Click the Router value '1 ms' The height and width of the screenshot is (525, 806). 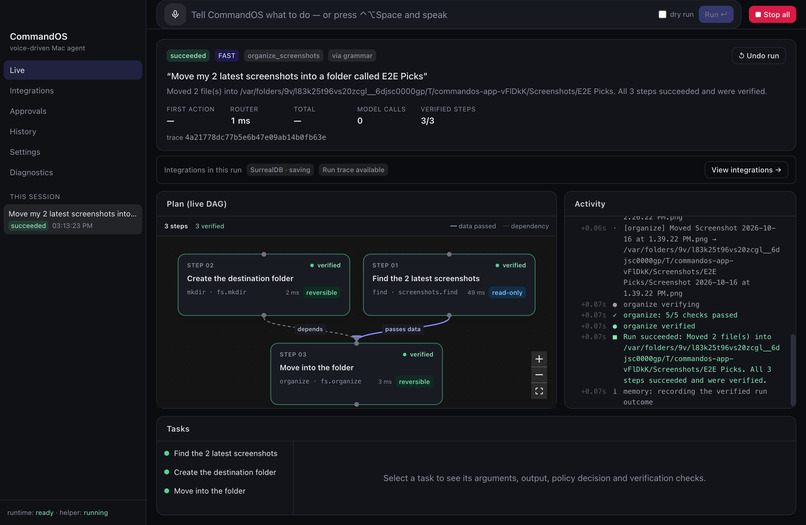tap(240, 121)
